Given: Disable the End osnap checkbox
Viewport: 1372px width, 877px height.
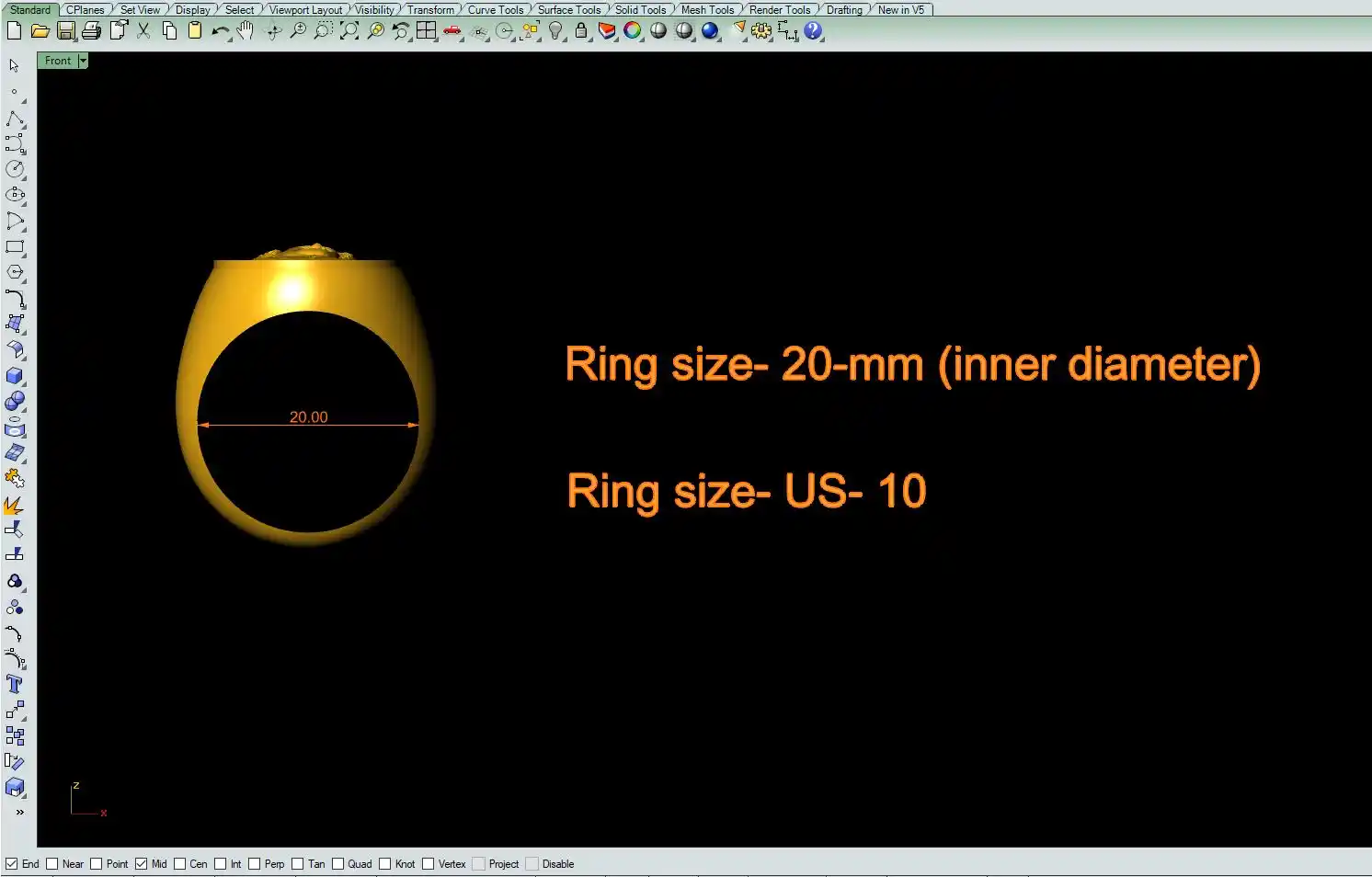Looking at the screenshot, I should click(x=12, y=864).
